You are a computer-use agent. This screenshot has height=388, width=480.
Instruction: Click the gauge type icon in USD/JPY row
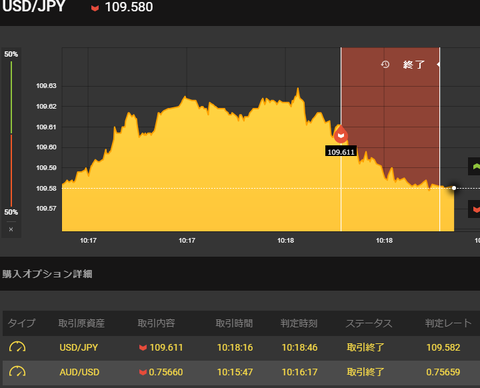pyautogui.click(x=17, y=347)
